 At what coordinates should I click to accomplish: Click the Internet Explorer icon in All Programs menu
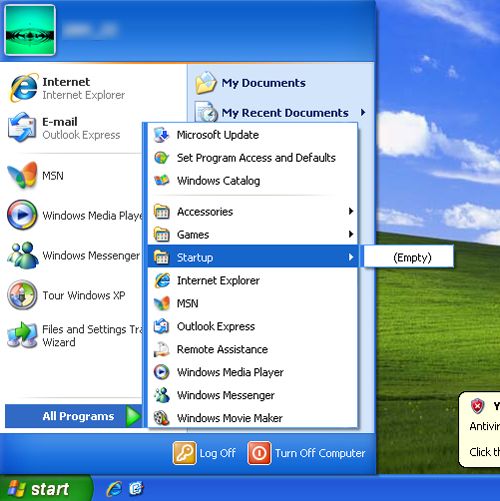(x=162, y=280)
